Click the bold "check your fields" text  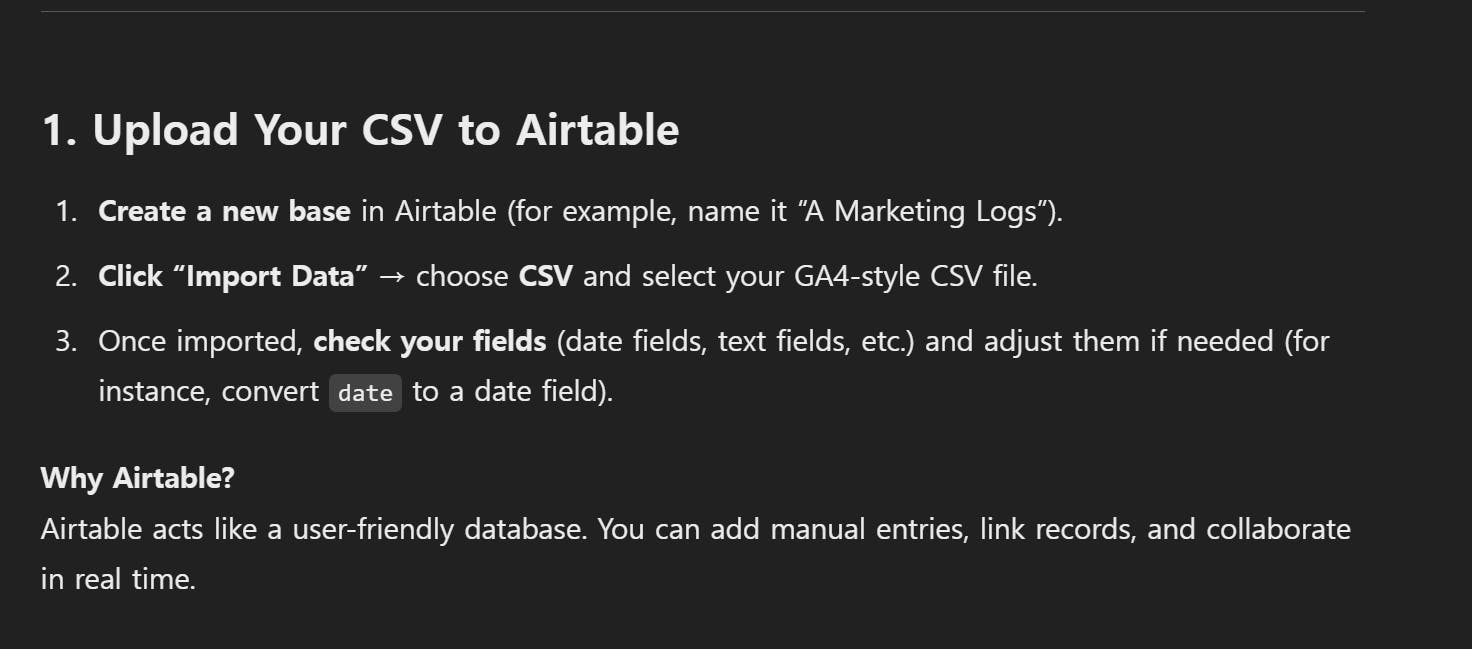point(430,341)
